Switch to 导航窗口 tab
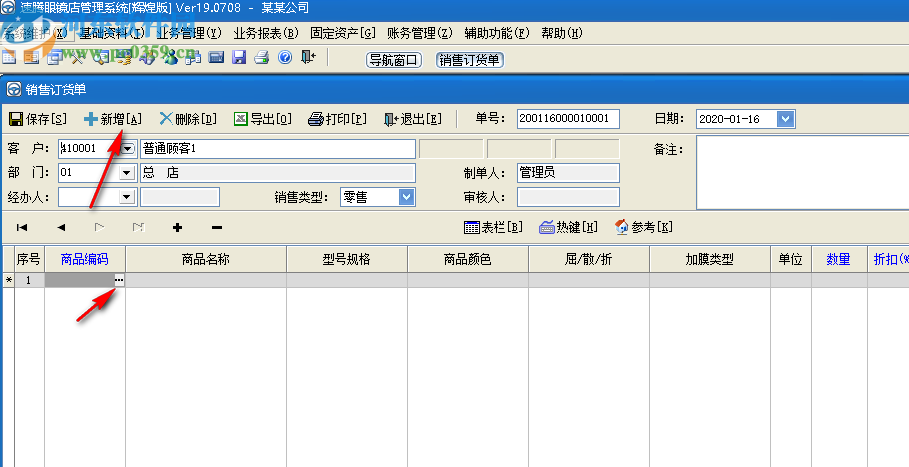The width and height of the screenshot is (909, 467). pyautogui.click(x=394, y=60)
